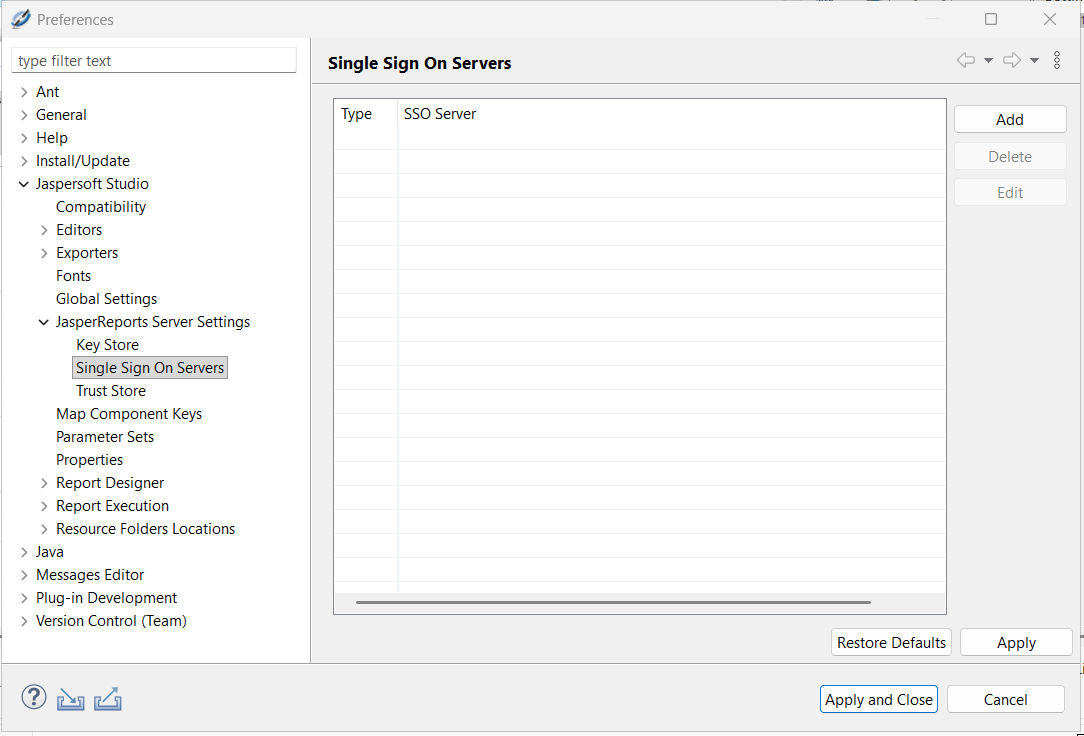Expand the Resource Folders Locations node
Viewport: 1084px width, 736px height.
click(44, 529)
